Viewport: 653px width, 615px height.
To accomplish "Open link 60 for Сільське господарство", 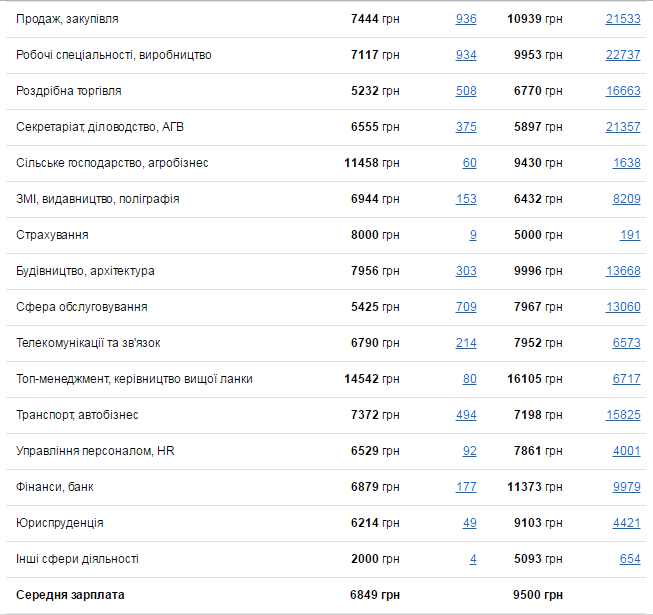I will coord(469,163).
